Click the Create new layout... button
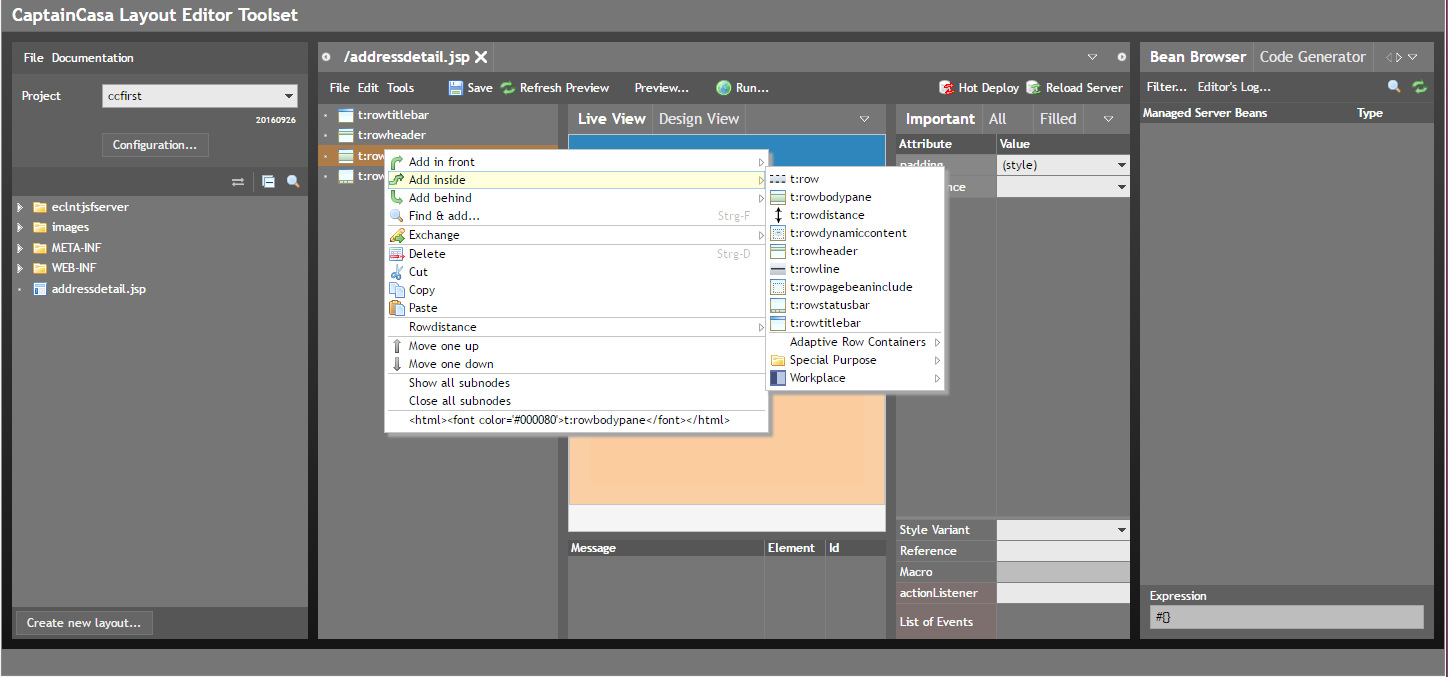This screenshot has width=1448, height=677. (x=84, y=623)
